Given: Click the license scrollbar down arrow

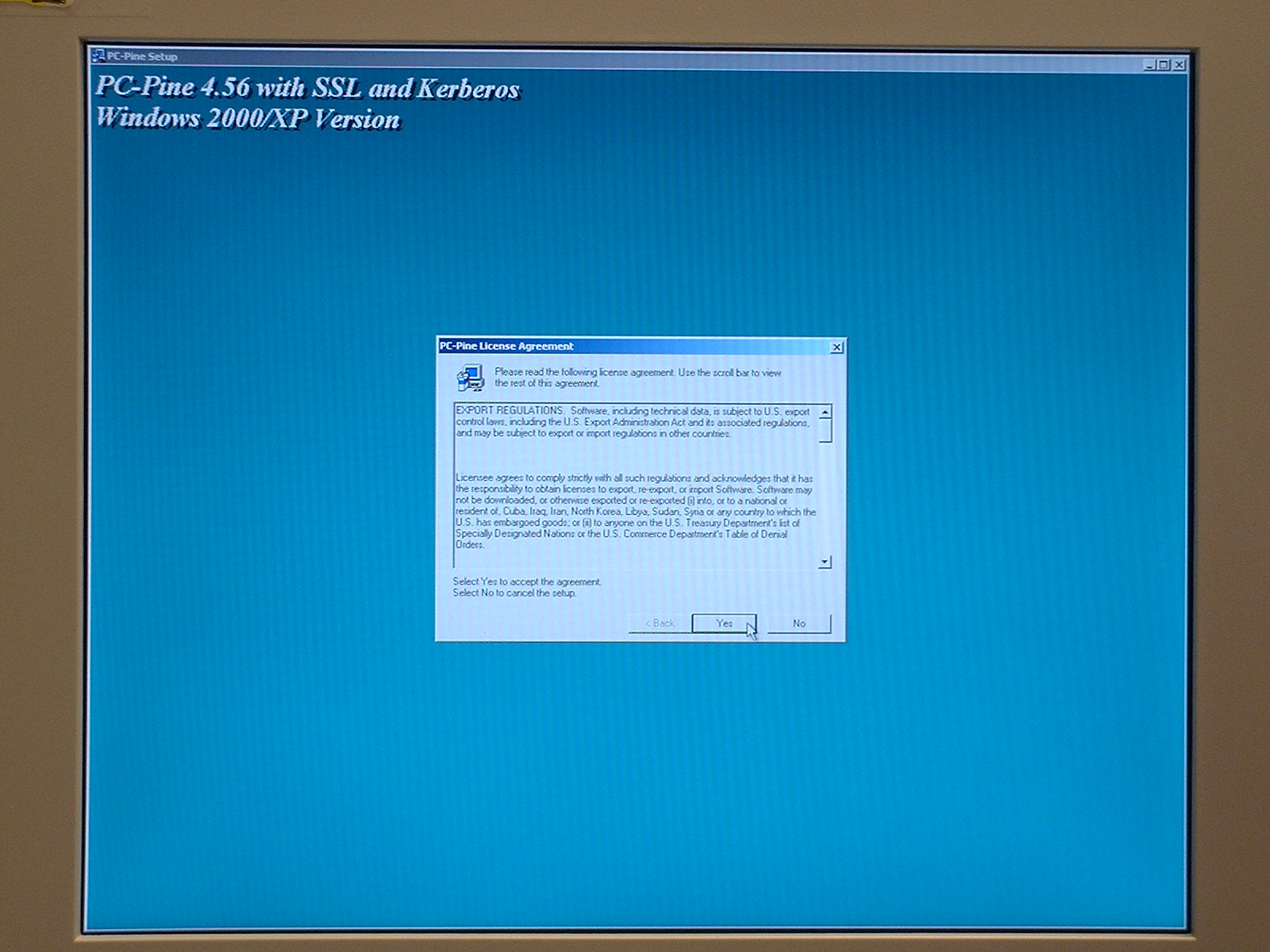Looking at the screenshot, I should 825,562.
